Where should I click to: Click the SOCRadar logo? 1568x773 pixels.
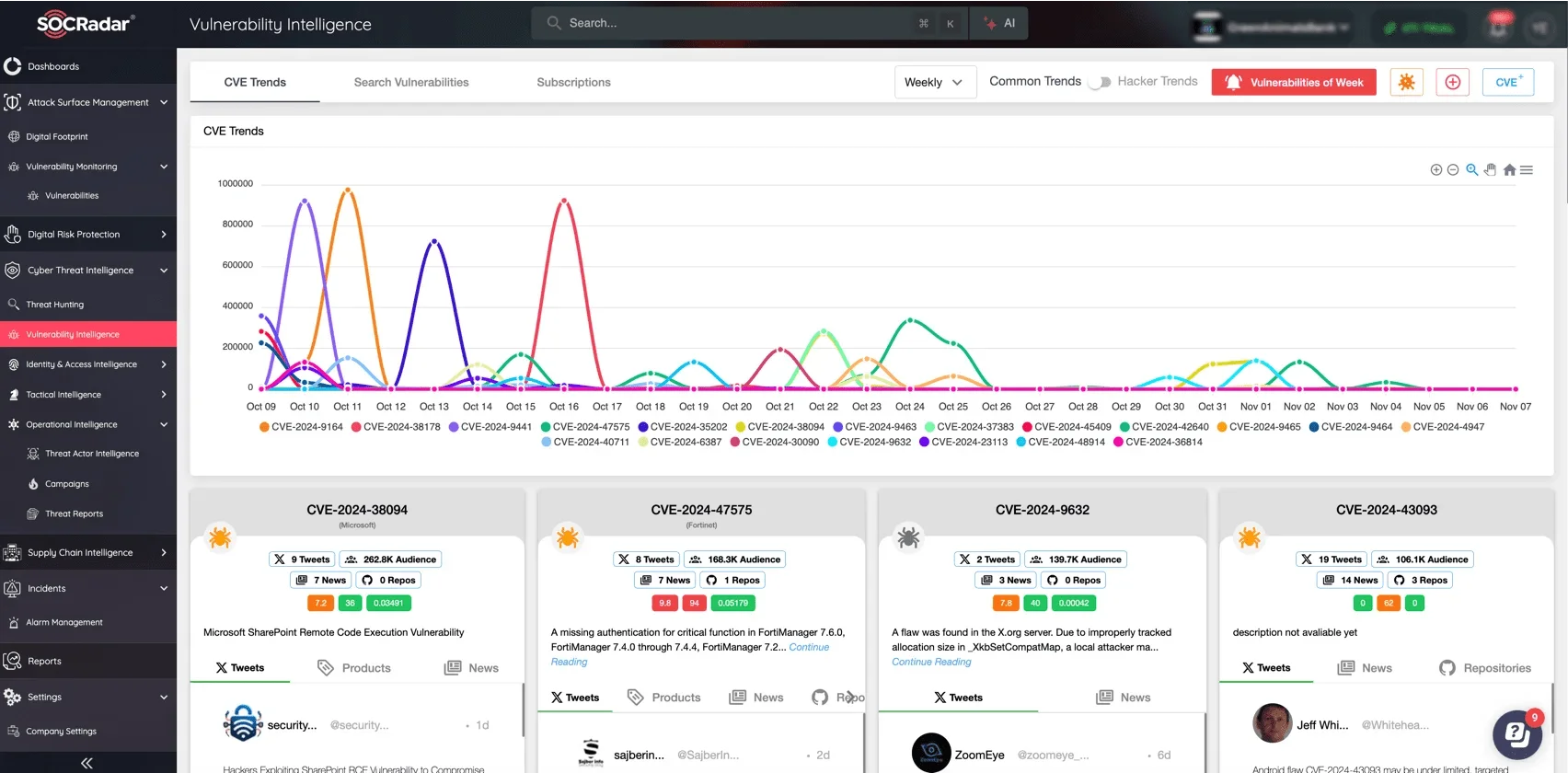coord(86,24)
